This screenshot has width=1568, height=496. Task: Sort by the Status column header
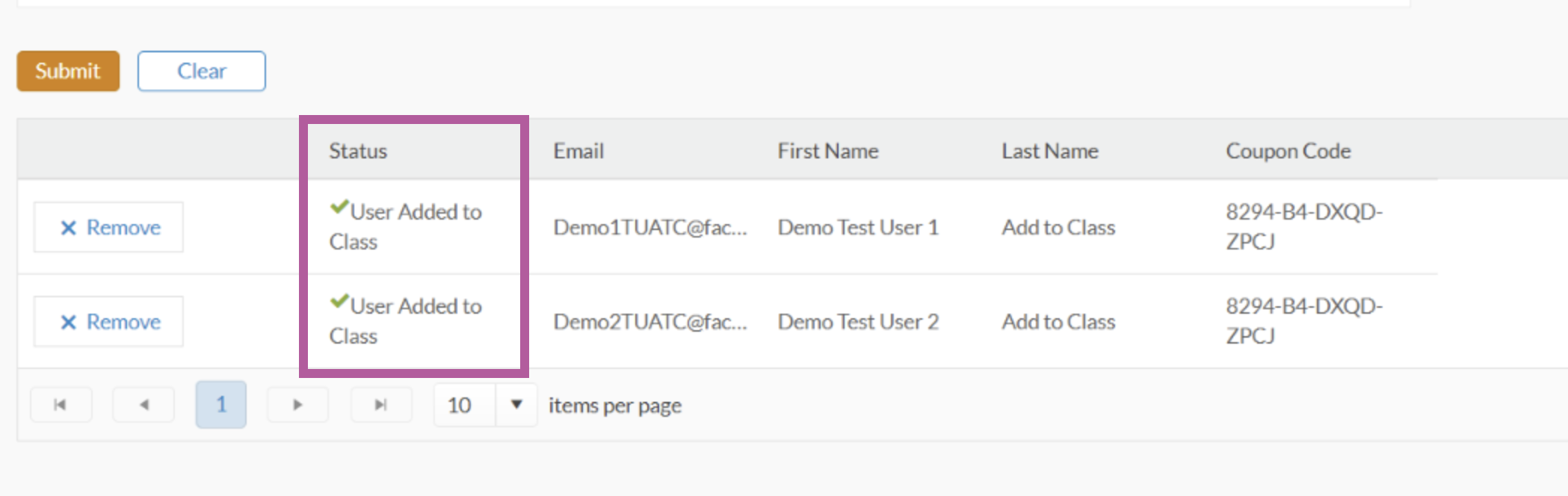tap(358, 151)
